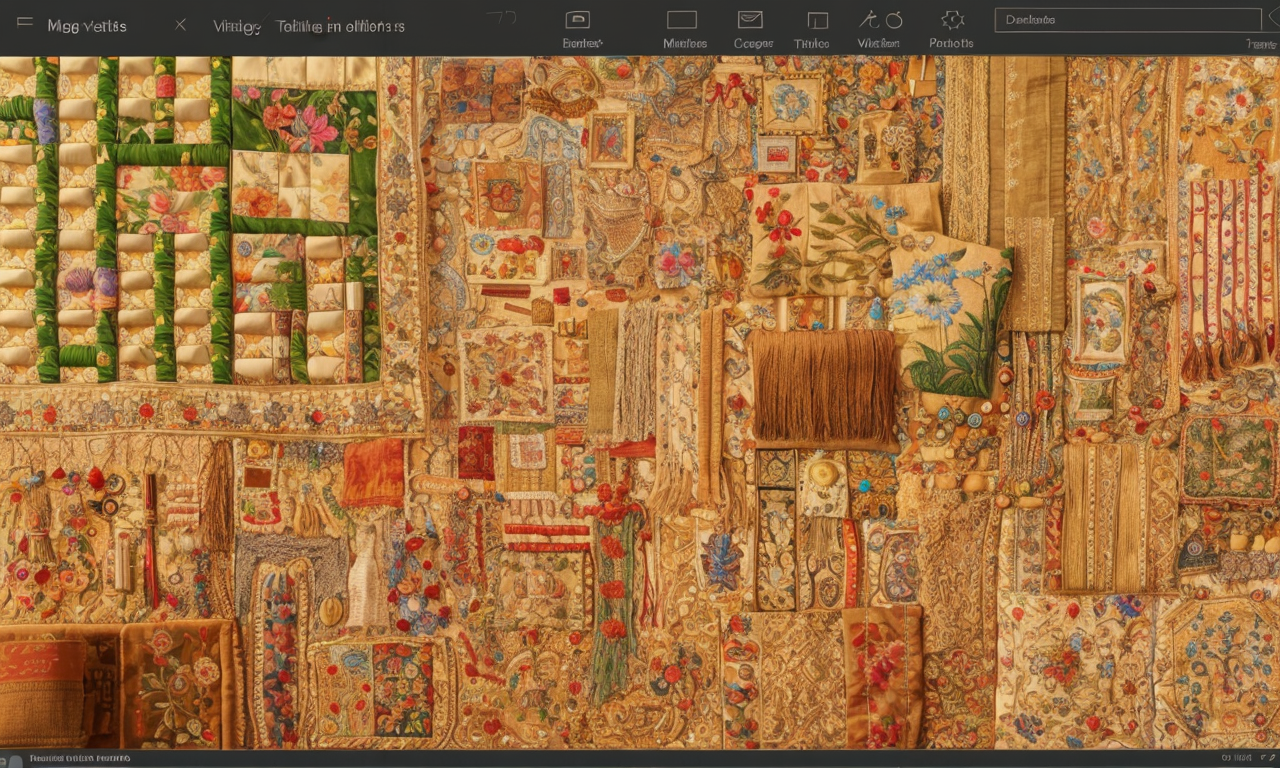Select the blue flower embroidered pillow

point(948,310)
